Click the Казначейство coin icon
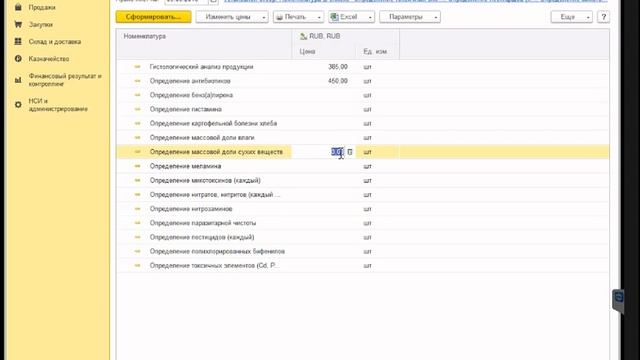 coord(18,59)
